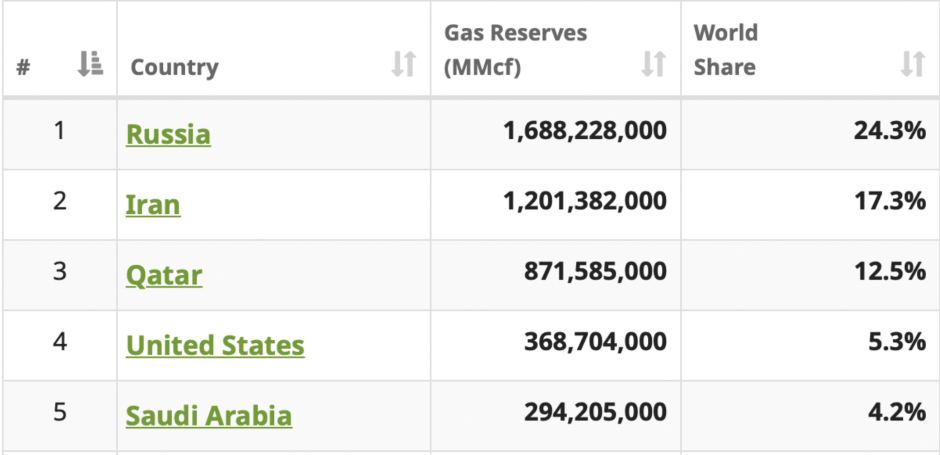Click the 'Country' header label text
The image size is (940, 455).
[x=174, y=68]
